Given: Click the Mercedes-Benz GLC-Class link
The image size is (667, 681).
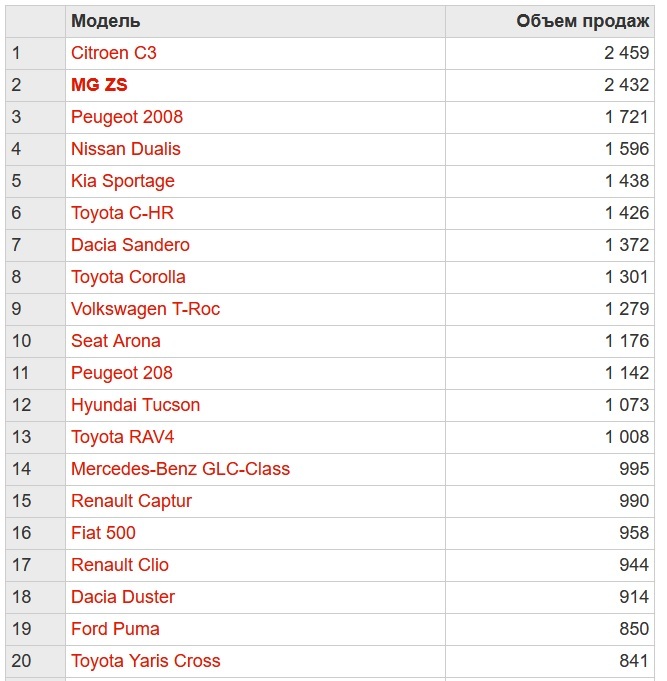Looking at the screenshot, I should point(180,469).
